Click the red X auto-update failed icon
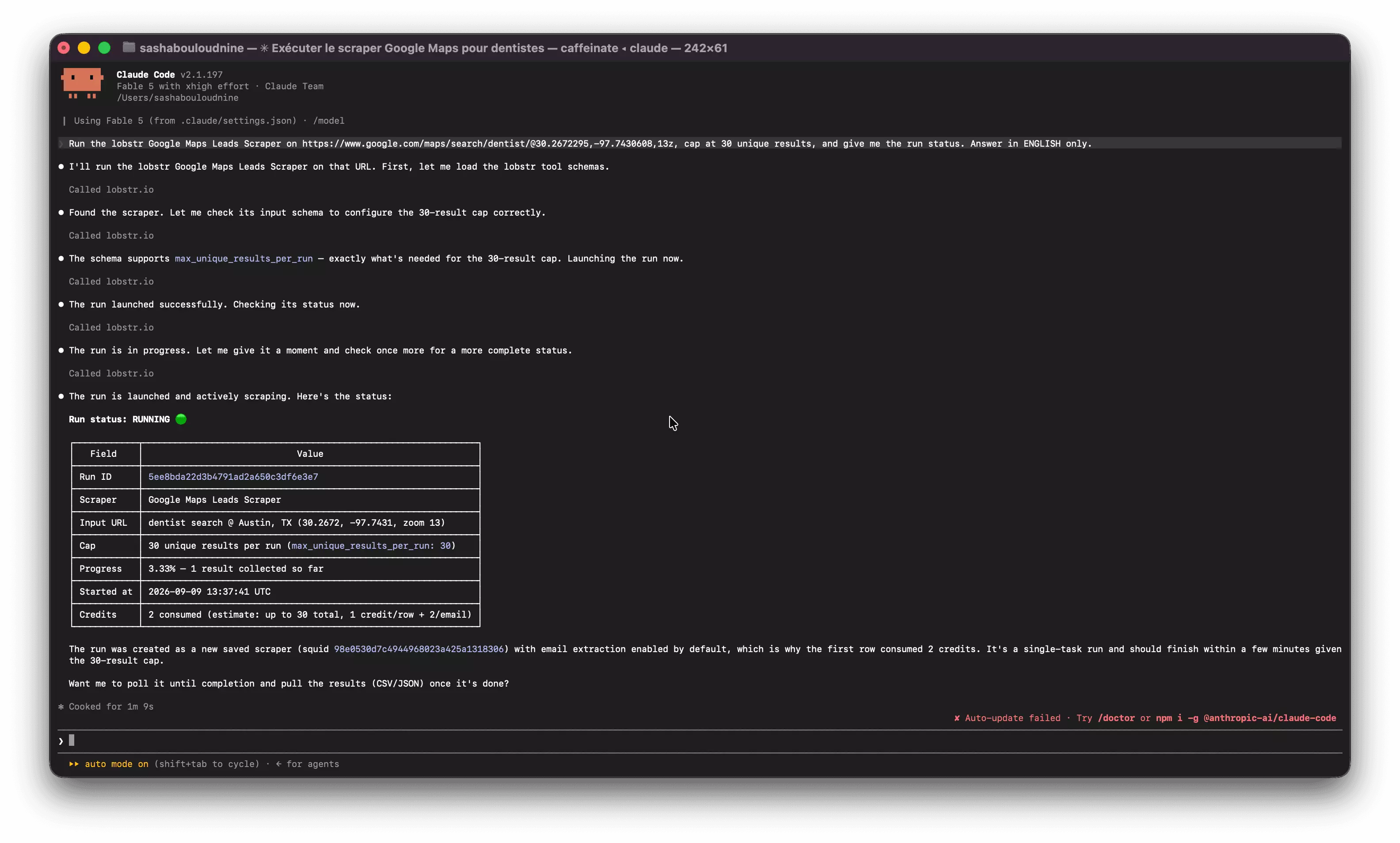 (x=957, y=718)
